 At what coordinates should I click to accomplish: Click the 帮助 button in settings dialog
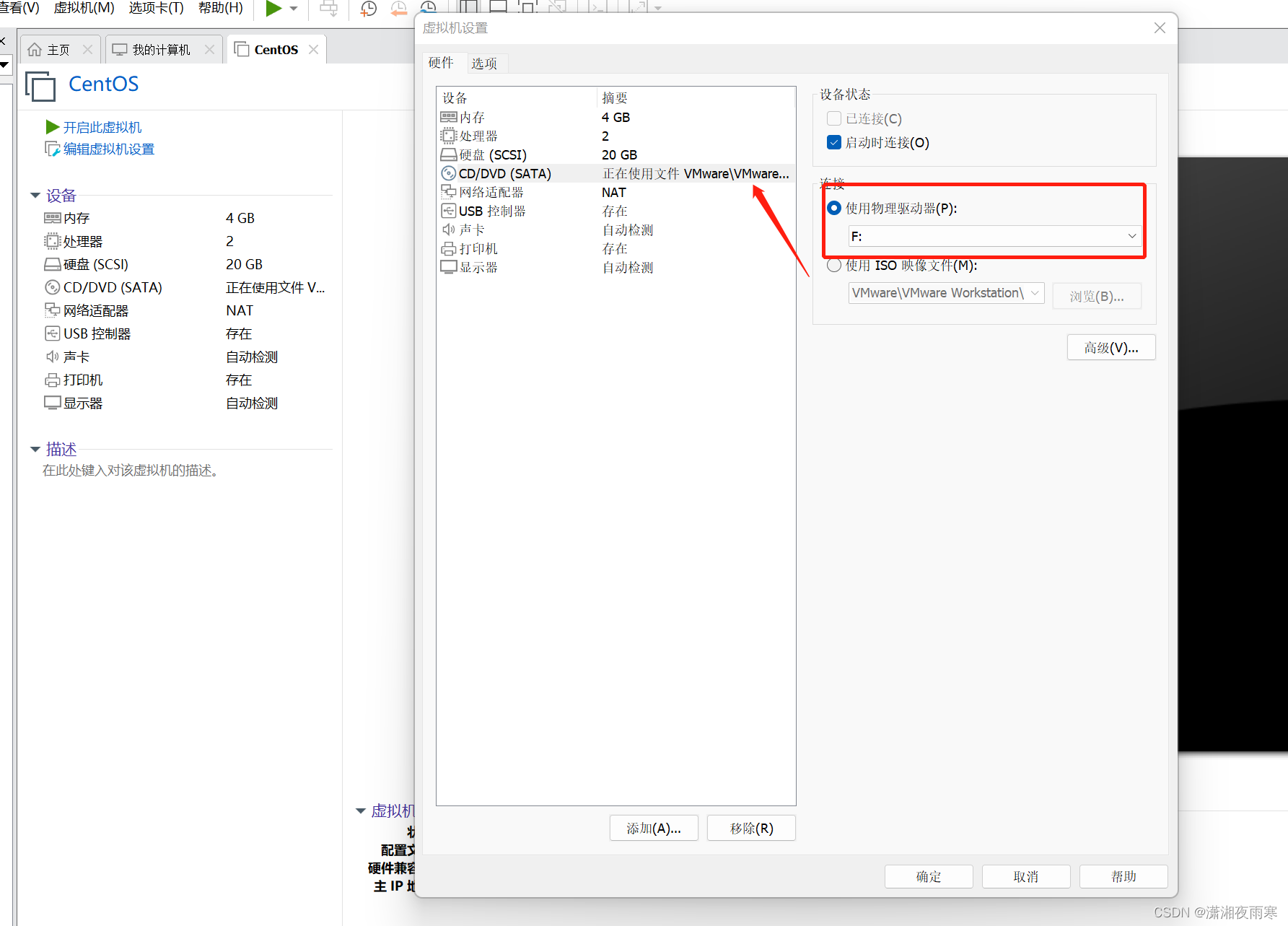(x=1123, y=876)
